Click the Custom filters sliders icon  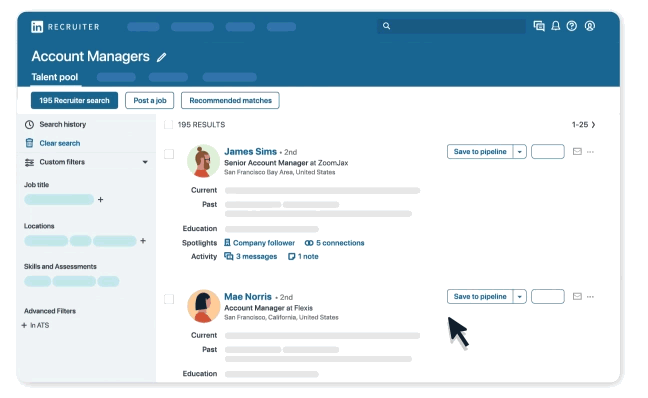coord(29,162)
